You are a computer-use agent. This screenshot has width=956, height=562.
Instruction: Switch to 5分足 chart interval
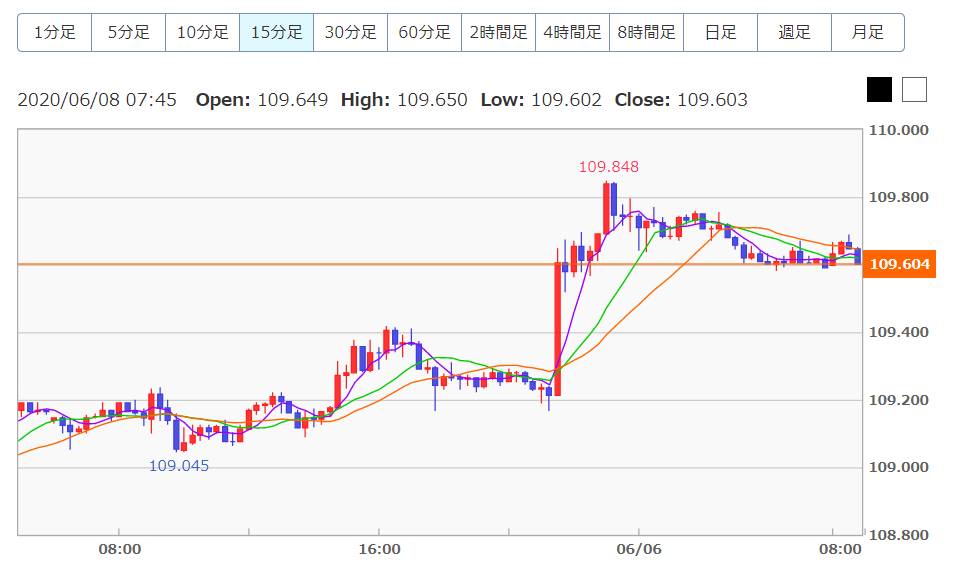click(x=129, y=32)
